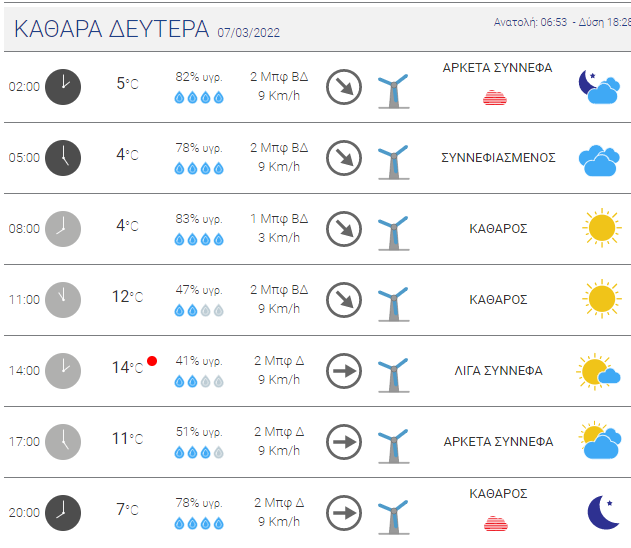Click the red cloud warning under ΑΡΚΕΤΑ ΣΥΝΝΕΦΑ
This screenshot has height=548, width=631.
click(495, 98)
